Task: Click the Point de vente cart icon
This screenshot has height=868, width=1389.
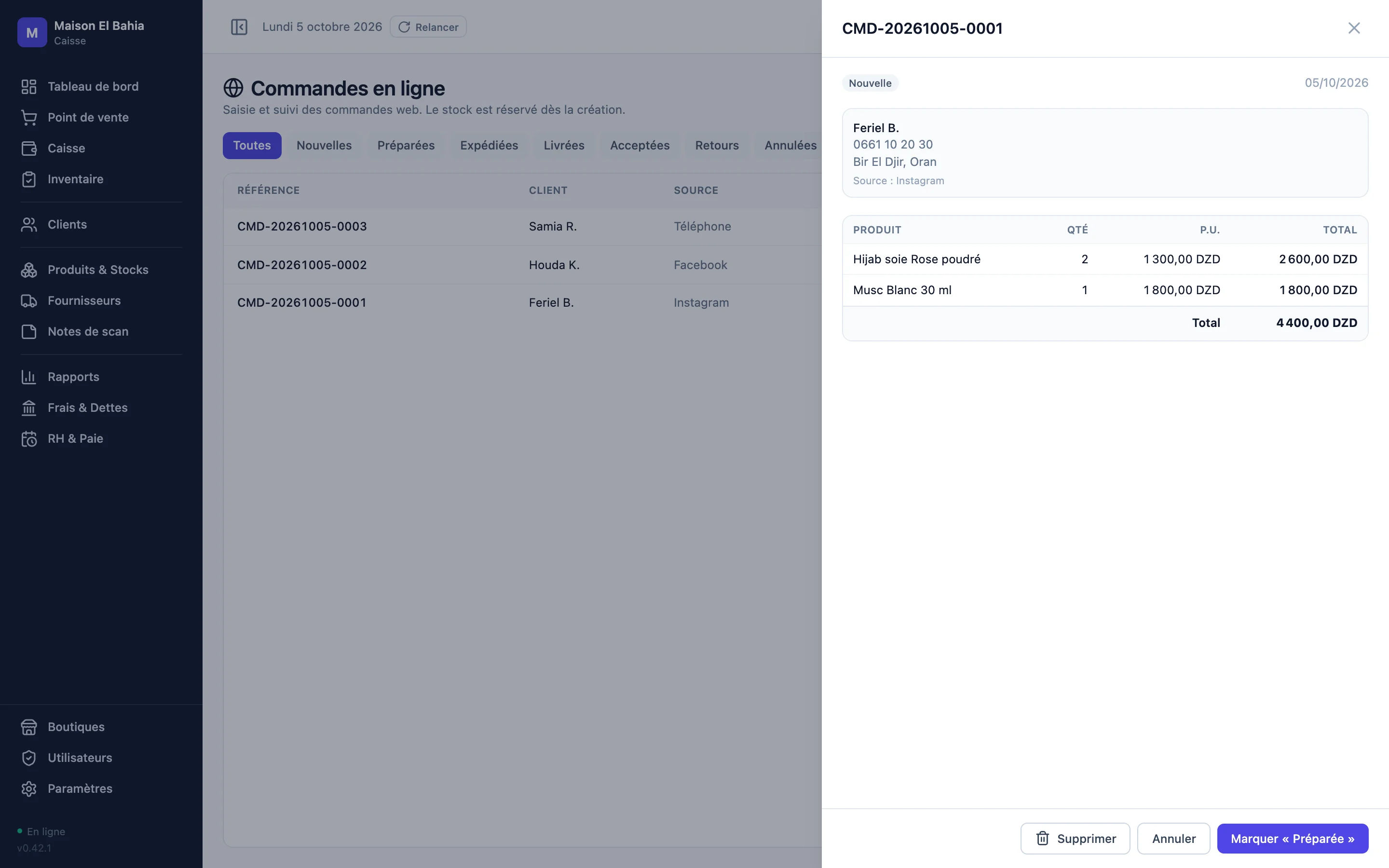Action: pos(29,118)
